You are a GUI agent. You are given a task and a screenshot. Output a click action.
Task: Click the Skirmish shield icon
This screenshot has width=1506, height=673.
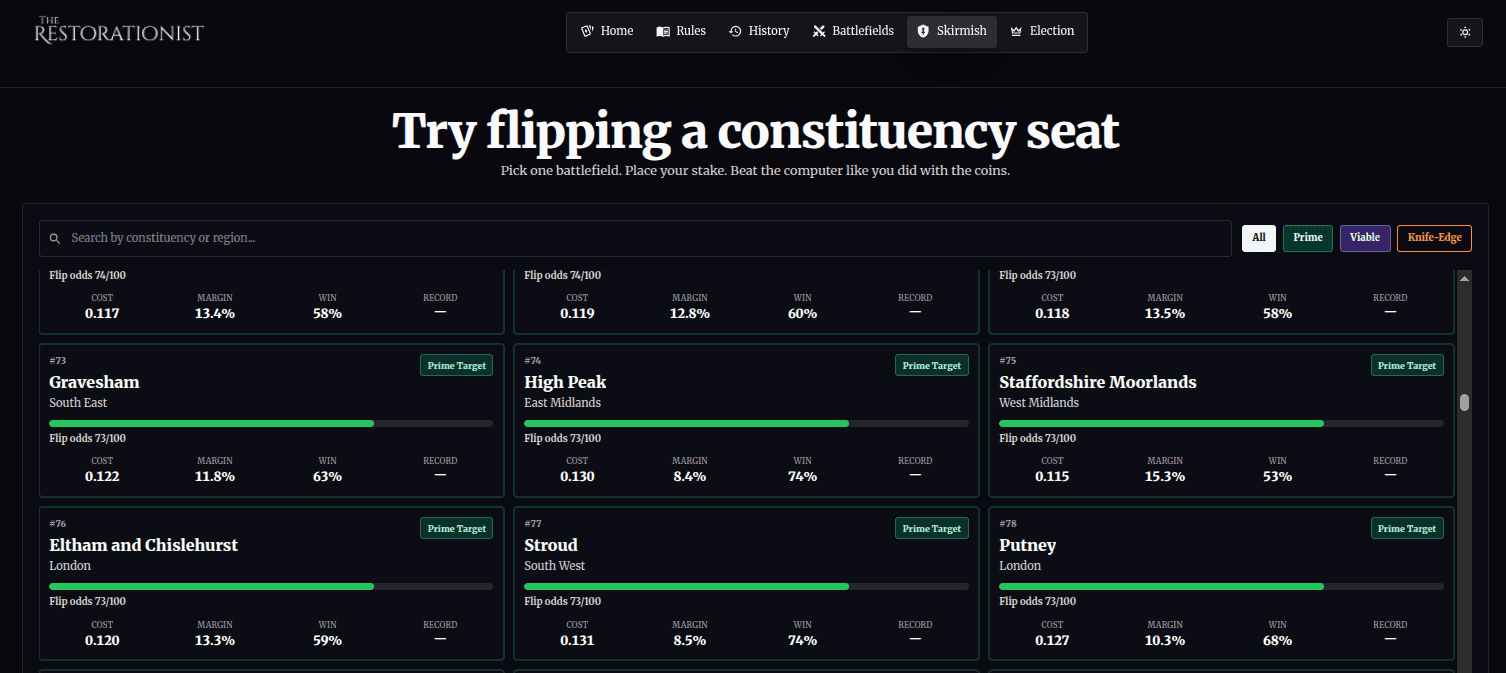point(923,31)
